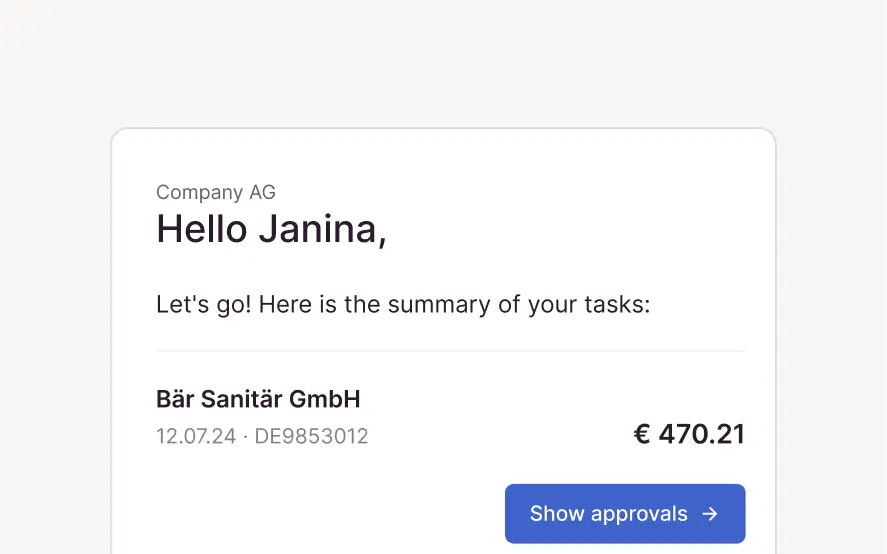Click the "approvals" word on blue button

(x=639, y=514)
